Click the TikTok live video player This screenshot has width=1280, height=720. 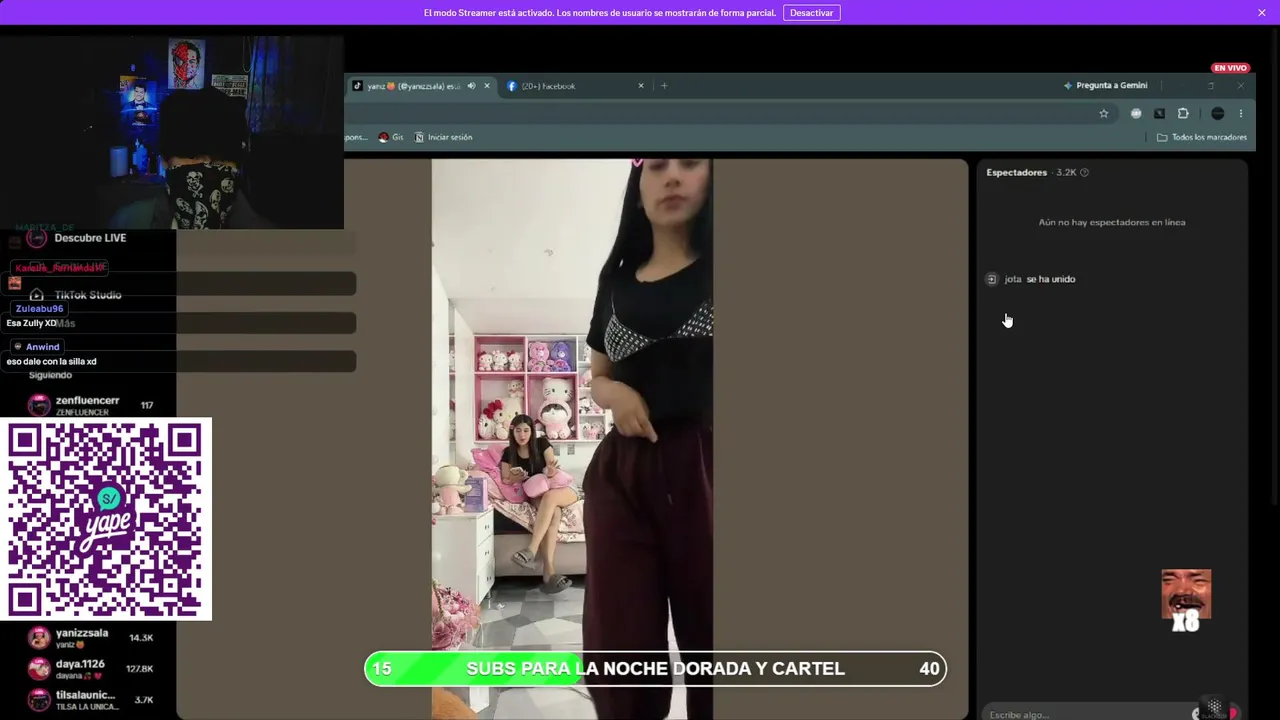coord(572,439)
